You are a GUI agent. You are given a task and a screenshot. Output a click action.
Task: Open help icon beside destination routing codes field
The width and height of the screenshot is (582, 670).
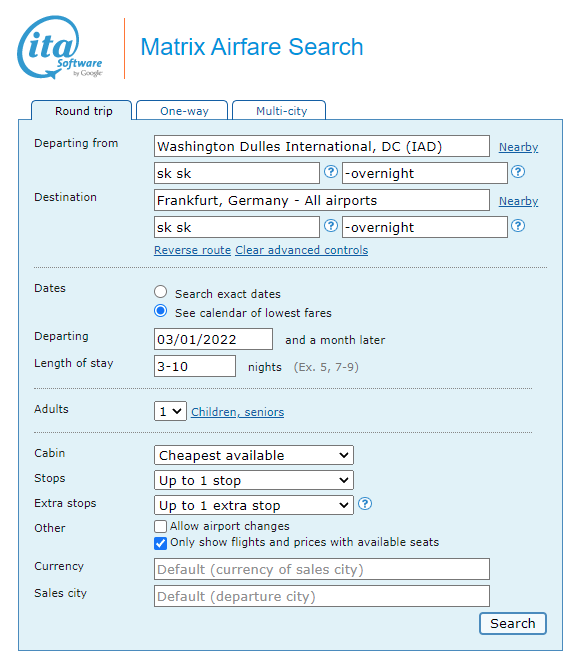point(330,226)
